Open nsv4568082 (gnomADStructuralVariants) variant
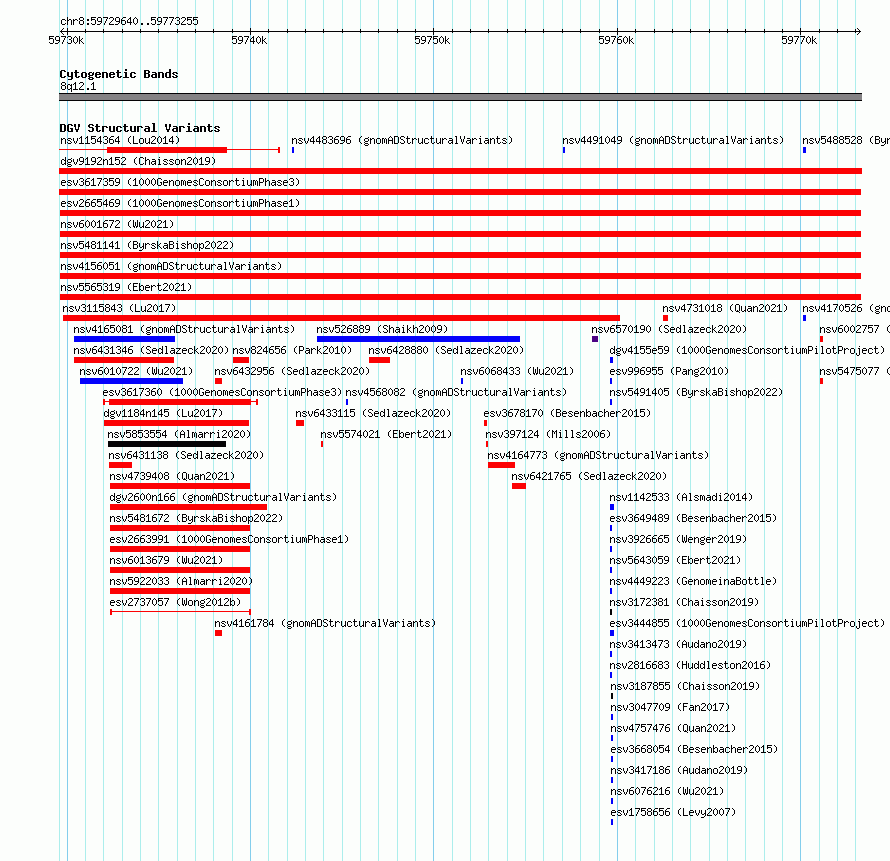This screenshot has height=861, width=890. 456,392
